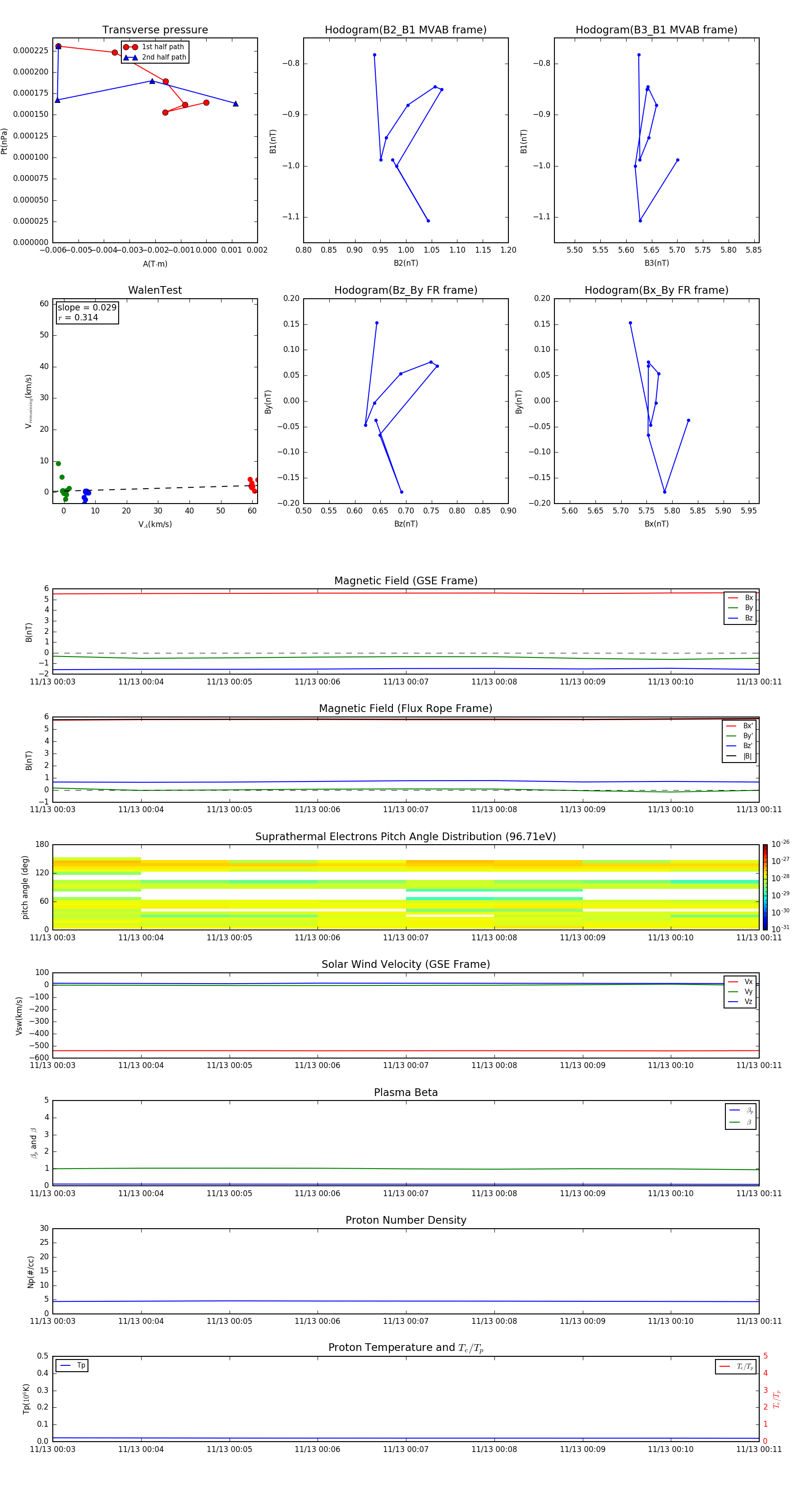Click the "Bx'" legend entry in Flux Rope plot

point(739,726)
